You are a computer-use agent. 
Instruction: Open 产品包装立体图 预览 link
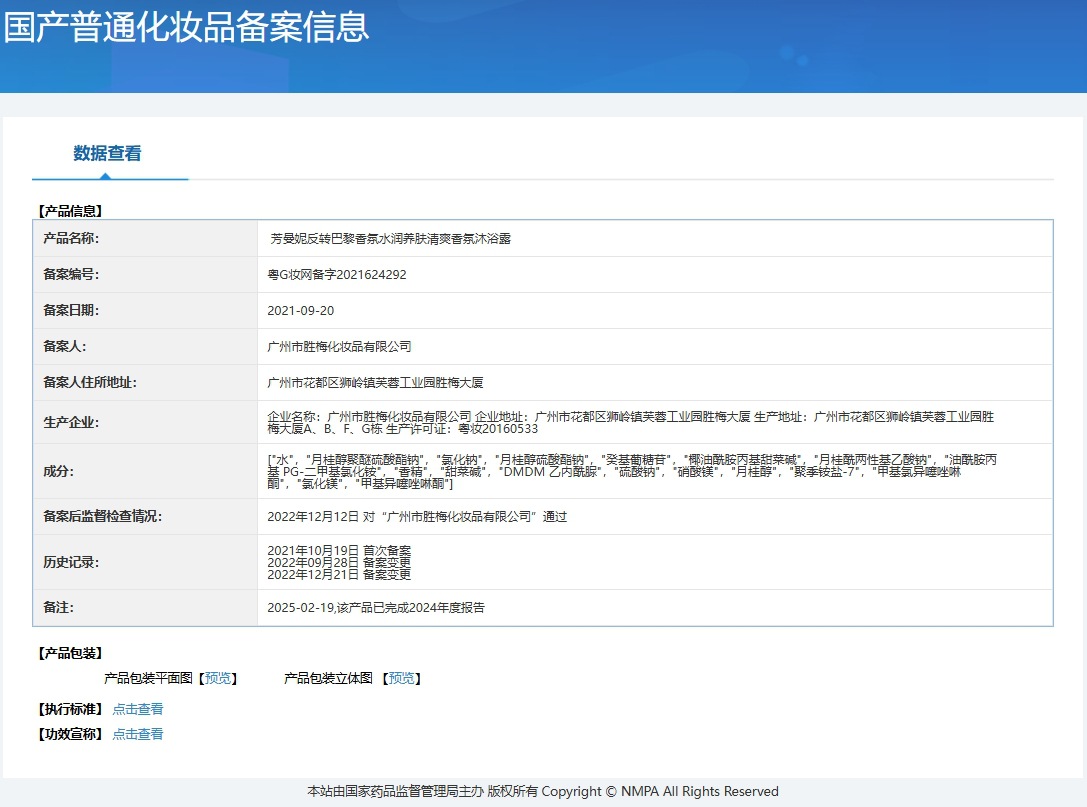tap(402, 678)
